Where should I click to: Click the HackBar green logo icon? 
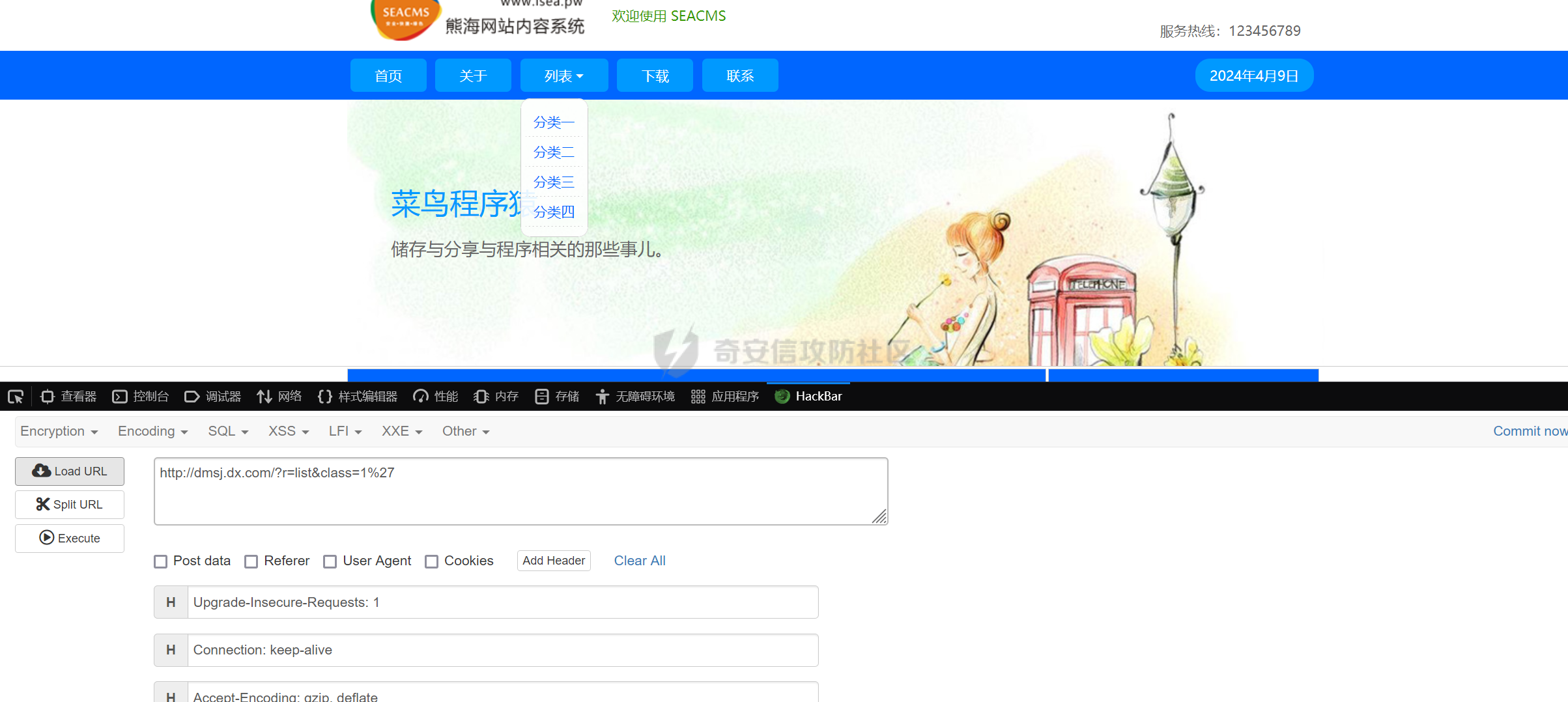[782, 397]
